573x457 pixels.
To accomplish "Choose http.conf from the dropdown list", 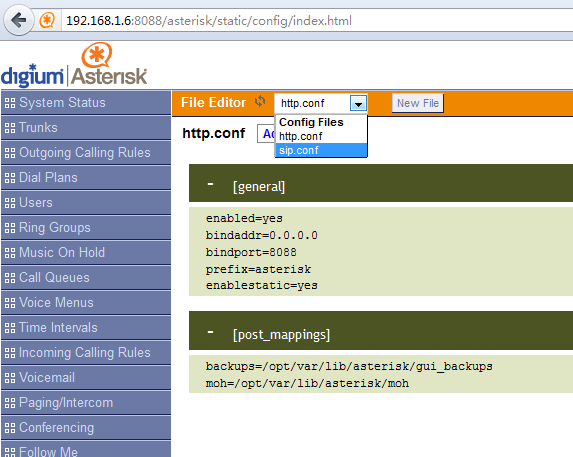I will 321,136.
